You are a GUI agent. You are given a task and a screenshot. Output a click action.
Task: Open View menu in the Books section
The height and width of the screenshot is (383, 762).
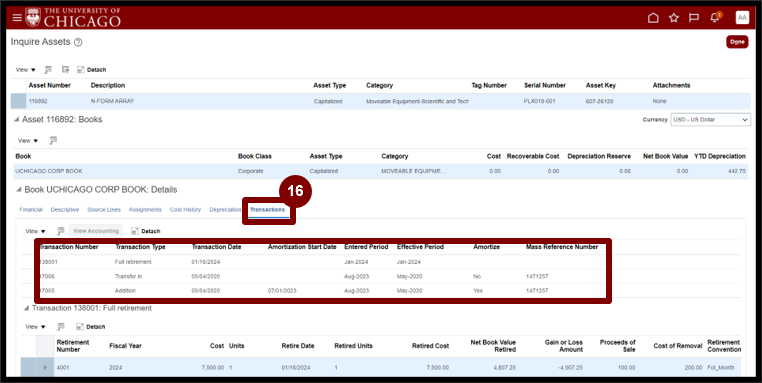pyautogui.click(x=28, y=140)
